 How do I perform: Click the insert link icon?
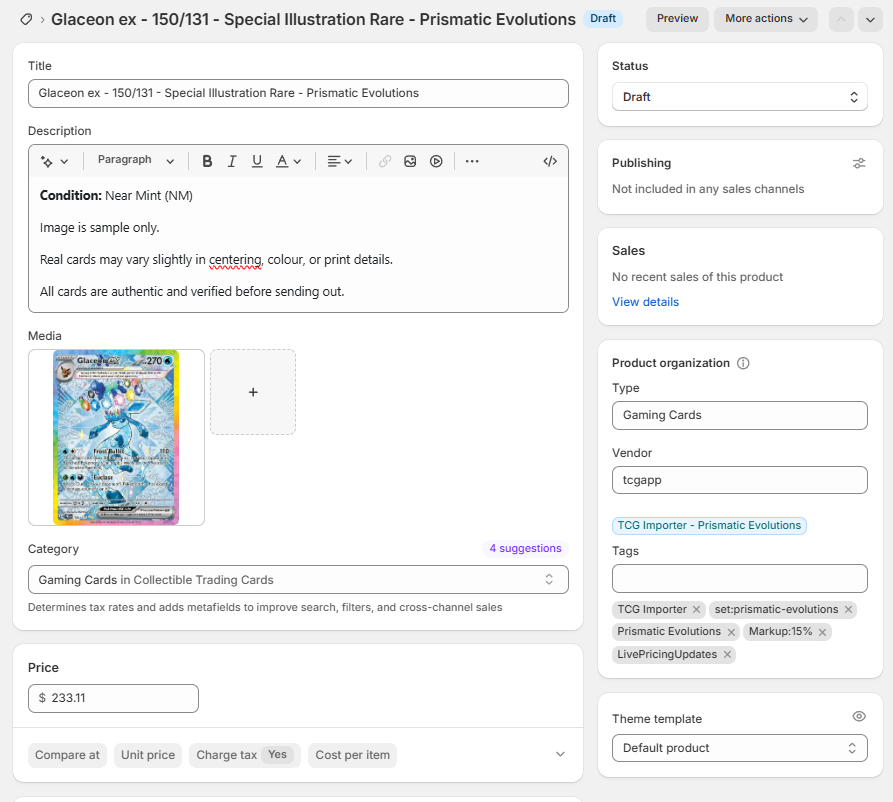pos(385,161)
